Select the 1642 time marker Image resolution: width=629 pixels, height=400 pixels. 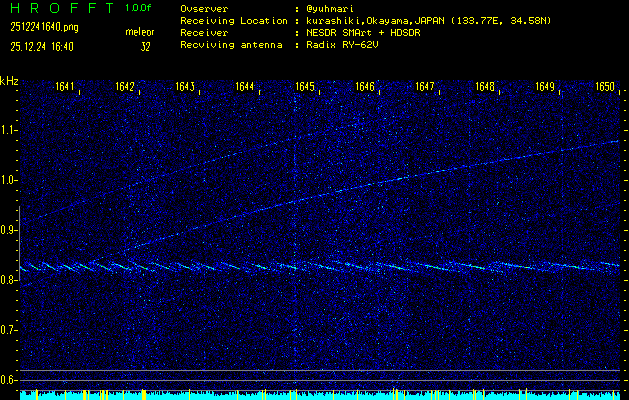tap(125, 87)
